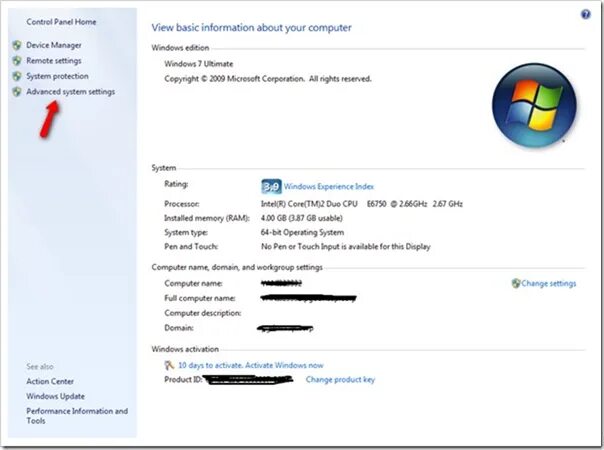Click the Windows activation section heading
This screenshot has height=450, width=604.
coord(185,349)
